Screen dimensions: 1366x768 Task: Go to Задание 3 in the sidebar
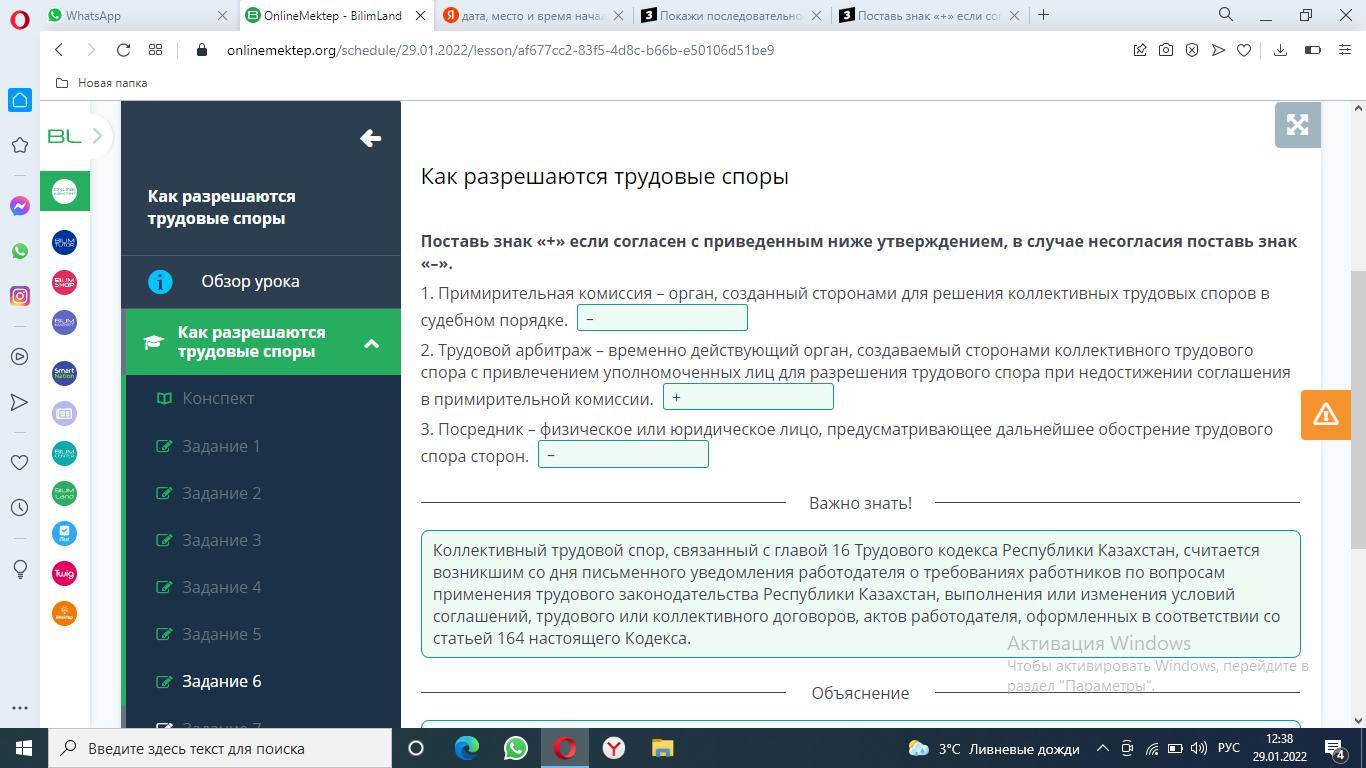click(221, 540)
